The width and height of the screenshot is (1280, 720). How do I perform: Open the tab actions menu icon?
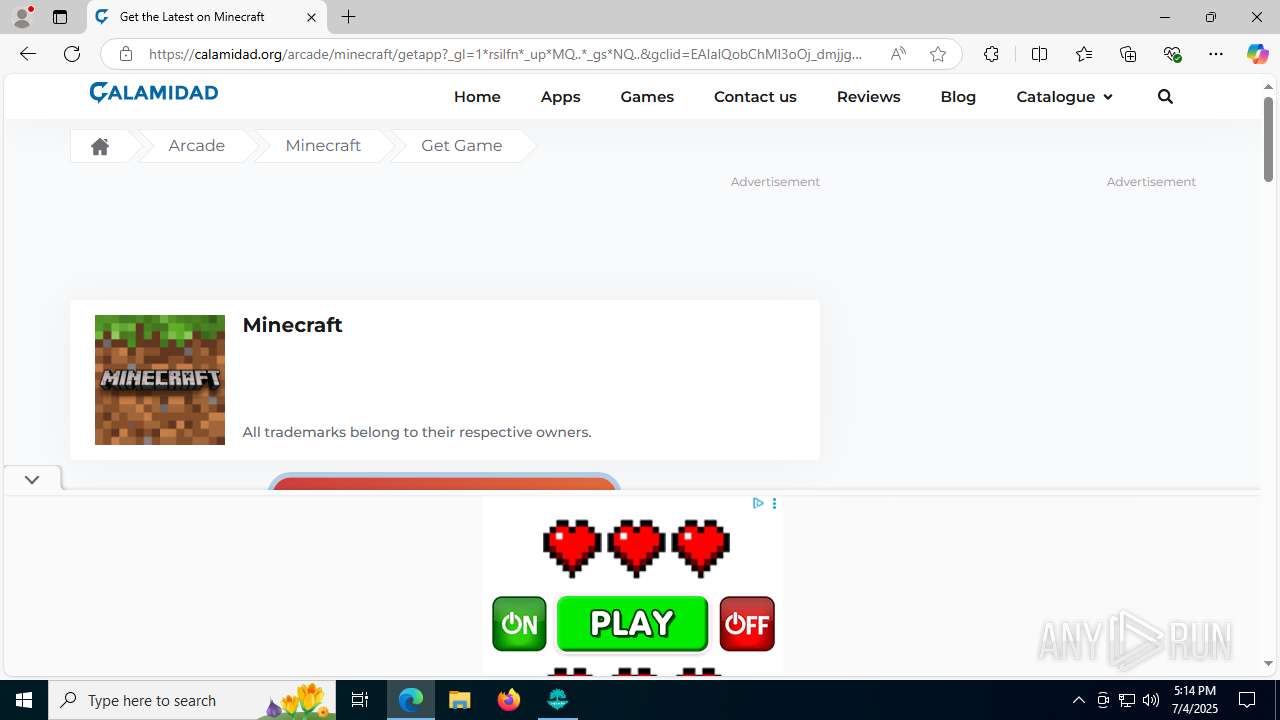60,17
